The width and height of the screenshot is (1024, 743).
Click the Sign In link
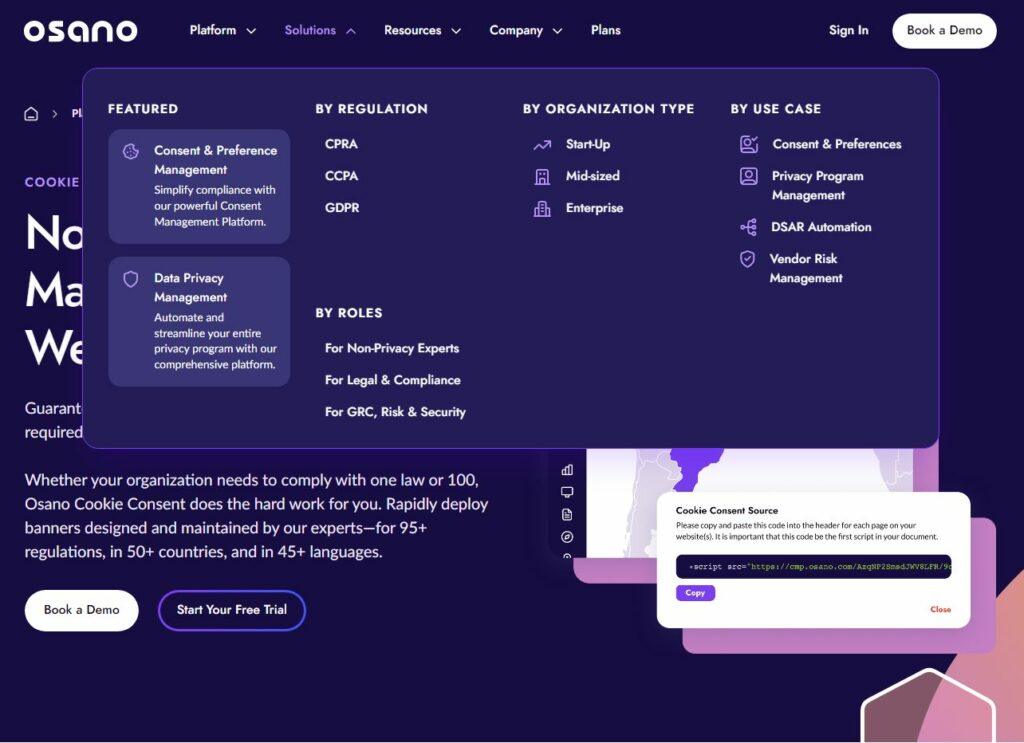point(848,30)
